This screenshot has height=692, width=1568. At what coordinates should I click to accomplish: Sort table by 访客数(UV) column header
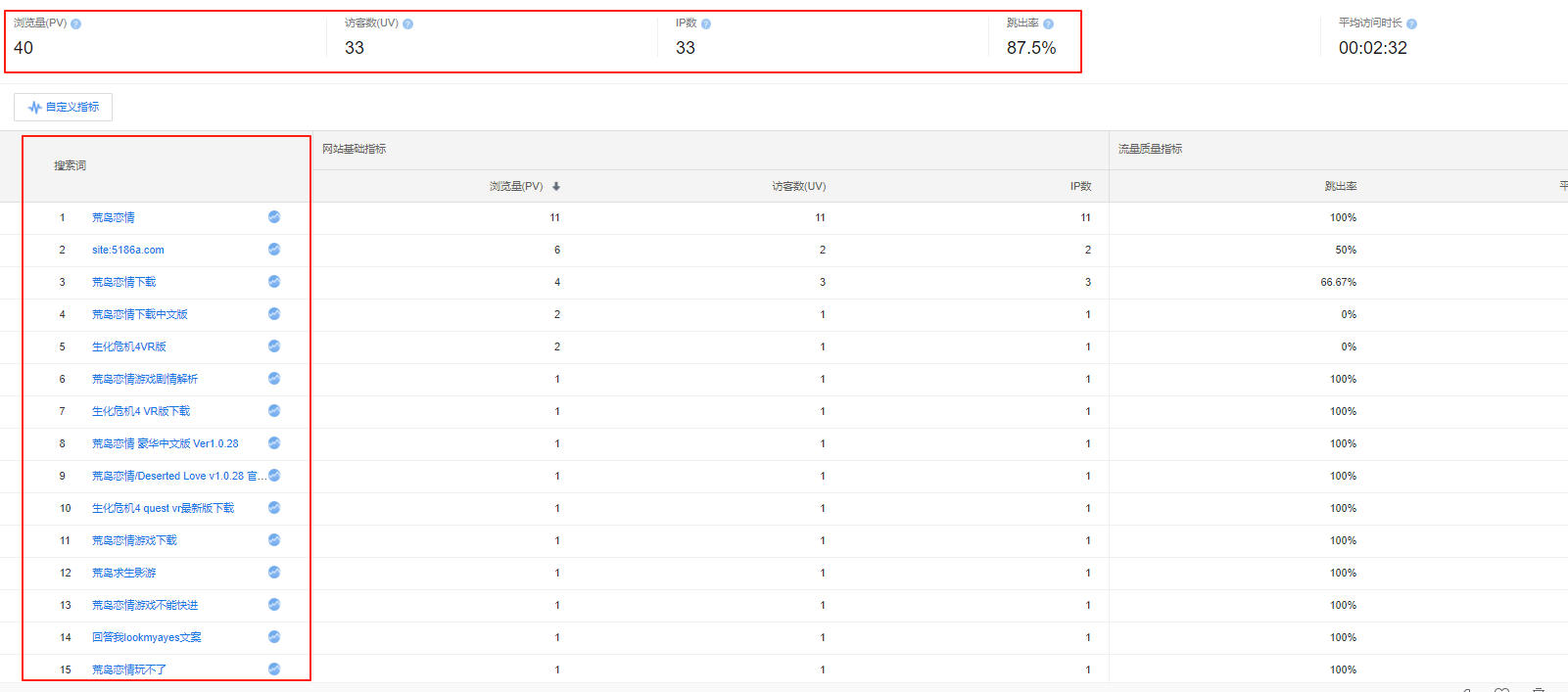tap(798, 186)
